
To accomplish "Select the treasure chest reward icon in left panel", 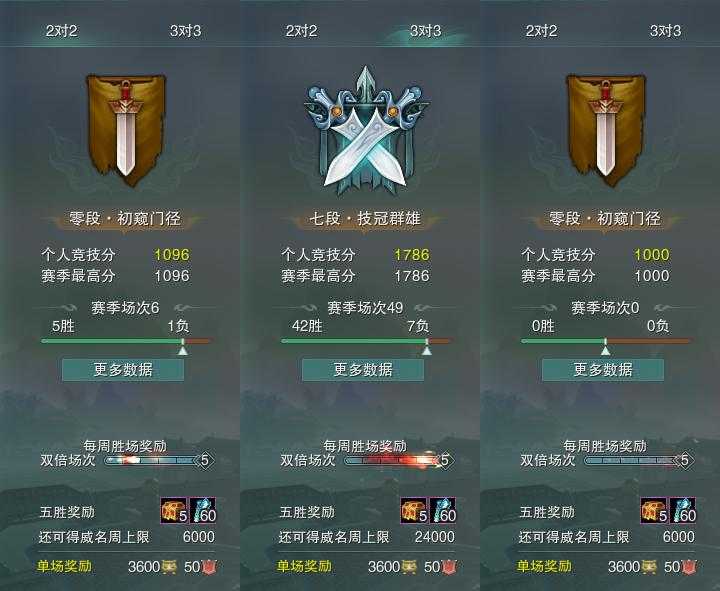I will pos(174,510).
